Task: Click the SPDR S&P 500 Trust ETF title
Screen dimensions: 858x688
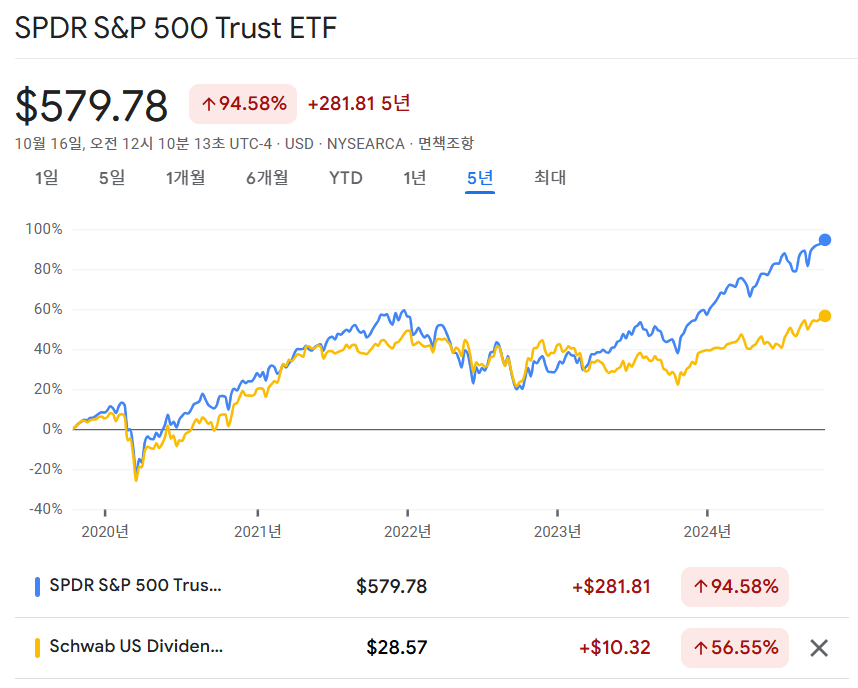Action: [176, 28]
